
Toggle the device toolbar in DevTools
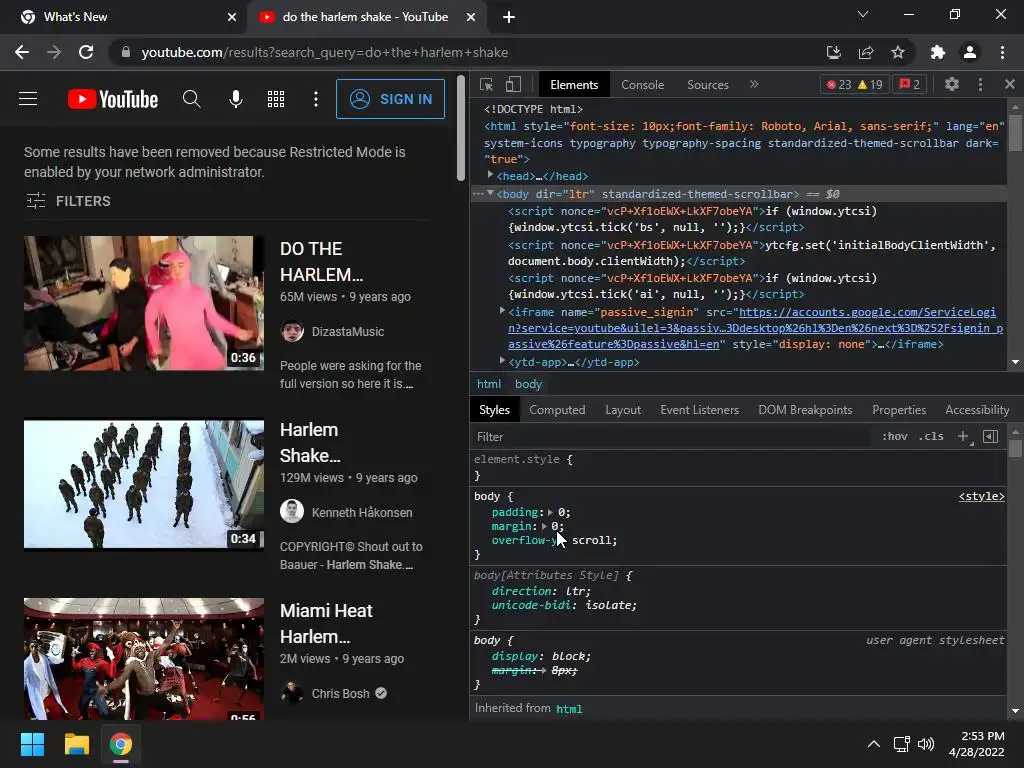(513, 84)
